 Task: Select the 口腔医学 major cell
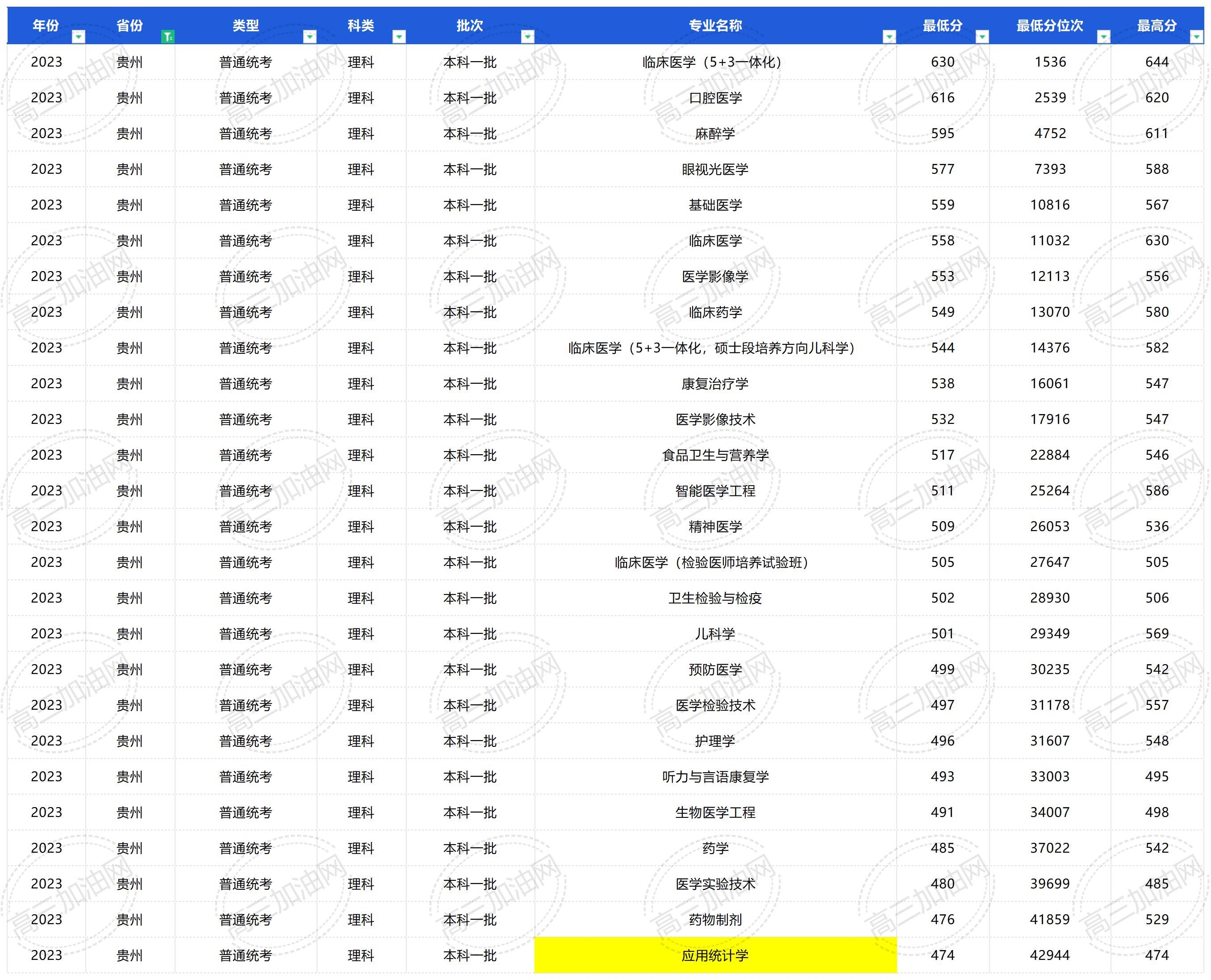click(x=715, y=98)
